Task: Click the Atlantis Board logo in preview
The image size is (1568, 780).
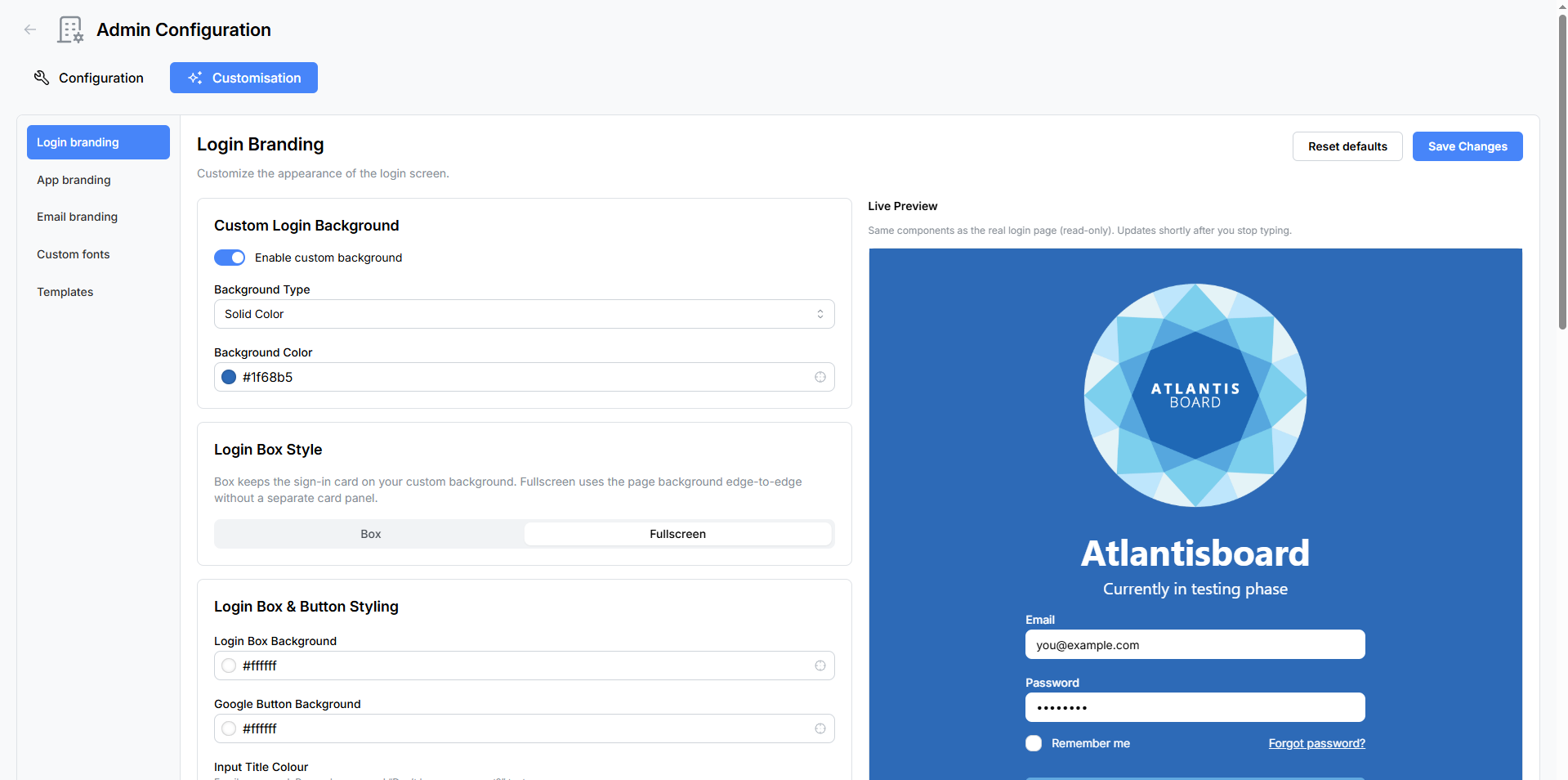Action: click(x=1195, y=396)
